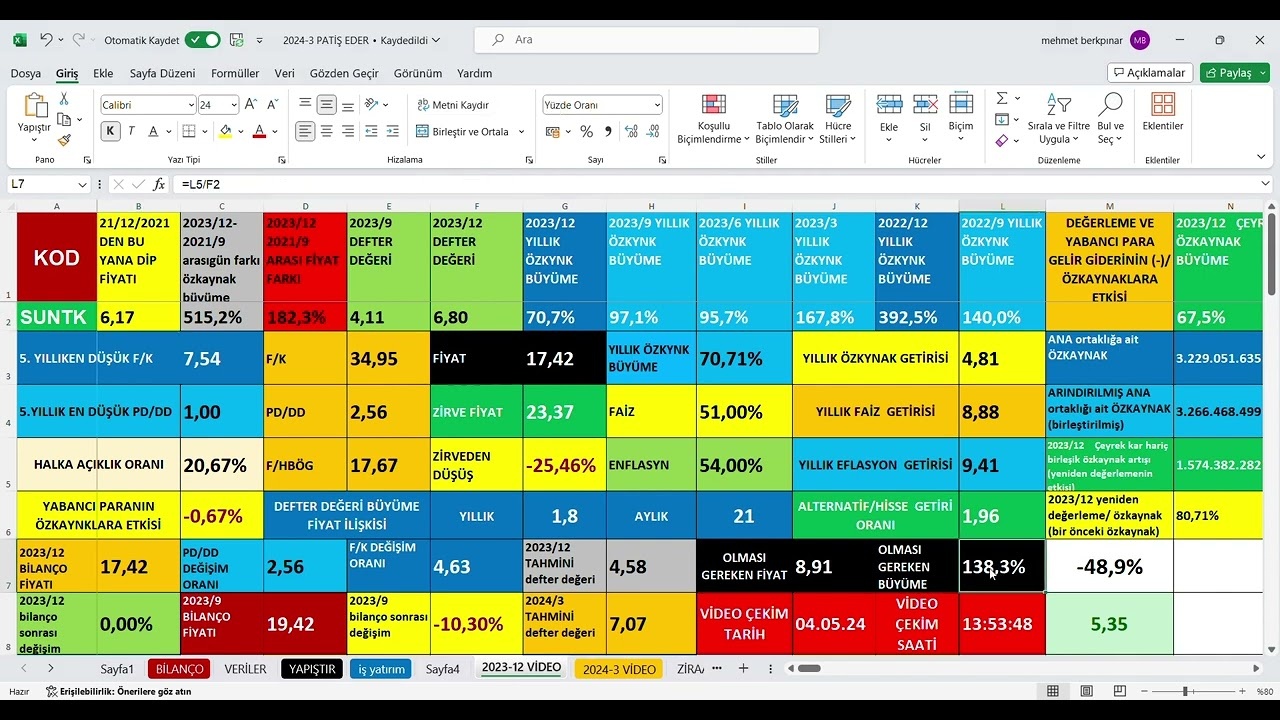Apply the red font color swatch
Image resolution: width=1280 pixels, height=720 pixels.
[x=259, y=131]
